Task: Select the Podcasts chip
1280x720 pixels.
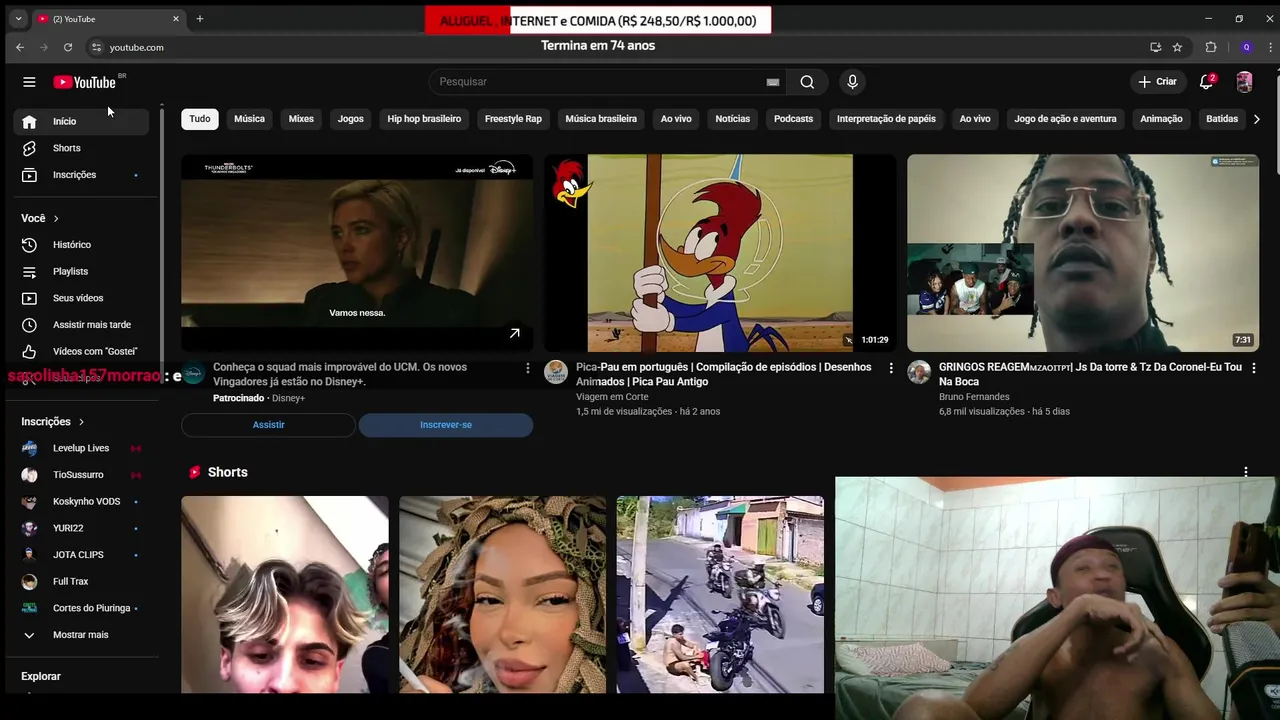Action: click(793, 119)
